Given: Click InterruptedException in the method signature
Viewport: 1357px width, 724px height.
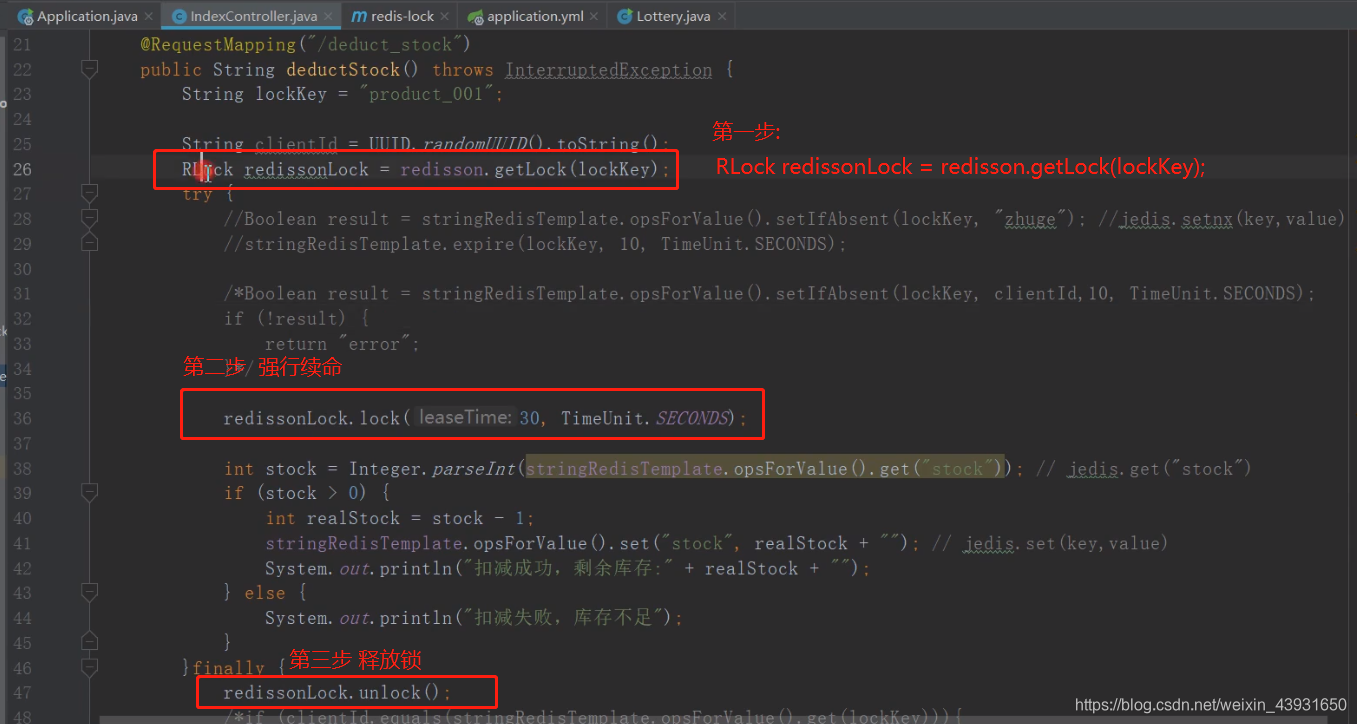Looking at the screenshot, I should (x=609, y=70).
